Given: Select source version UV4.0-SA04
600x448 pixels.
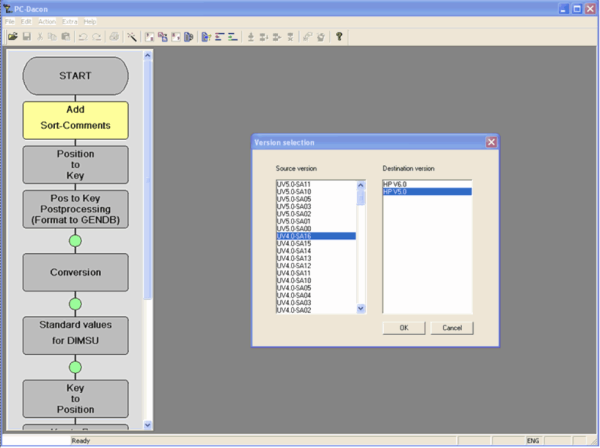Looking at the screenshot, I should [x=316, y=295].
